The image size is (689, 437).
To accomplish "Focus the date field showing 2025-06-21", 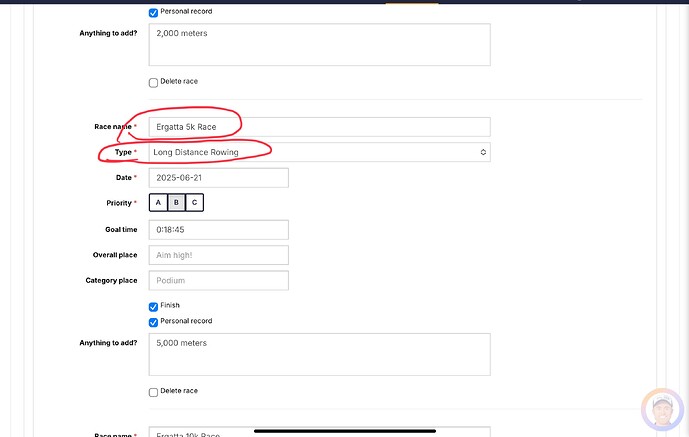I will (218, 178).
